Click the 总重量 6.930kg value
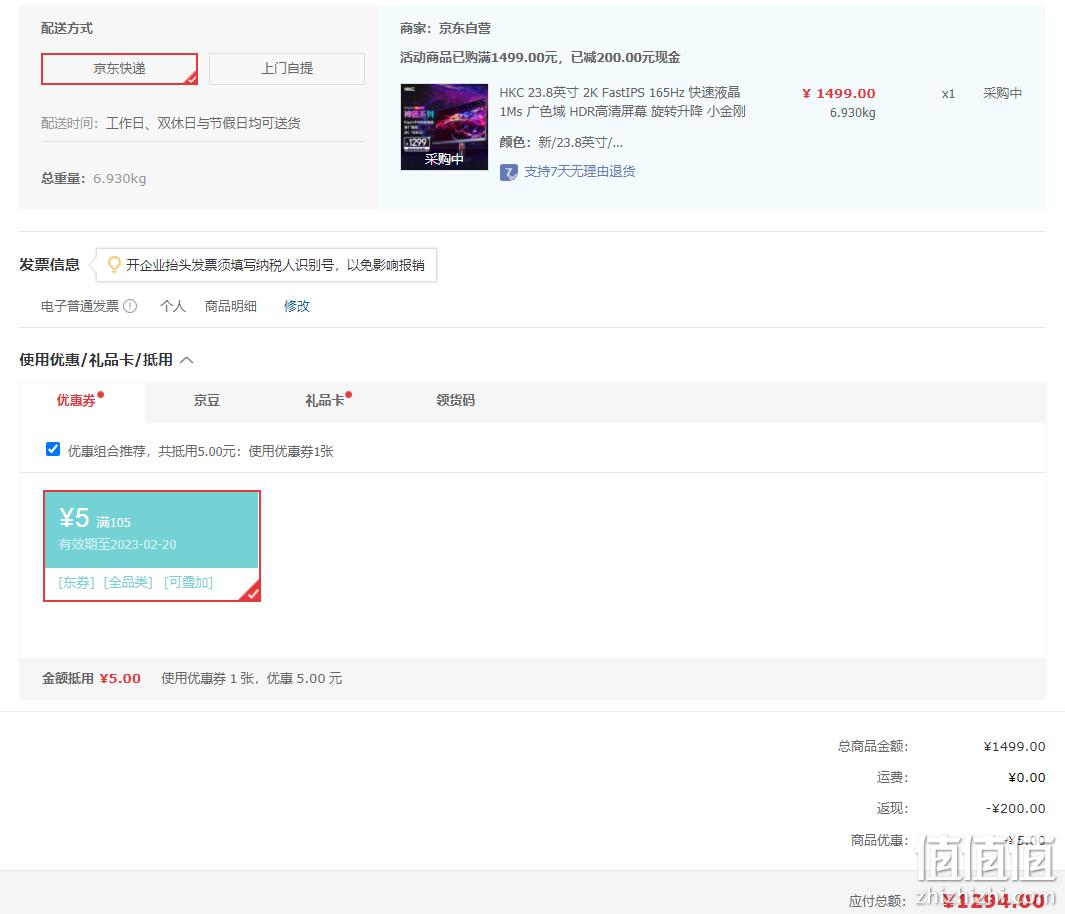This screenshot has height=914, width=1065. pyautogui.click(x=120, y=179)
